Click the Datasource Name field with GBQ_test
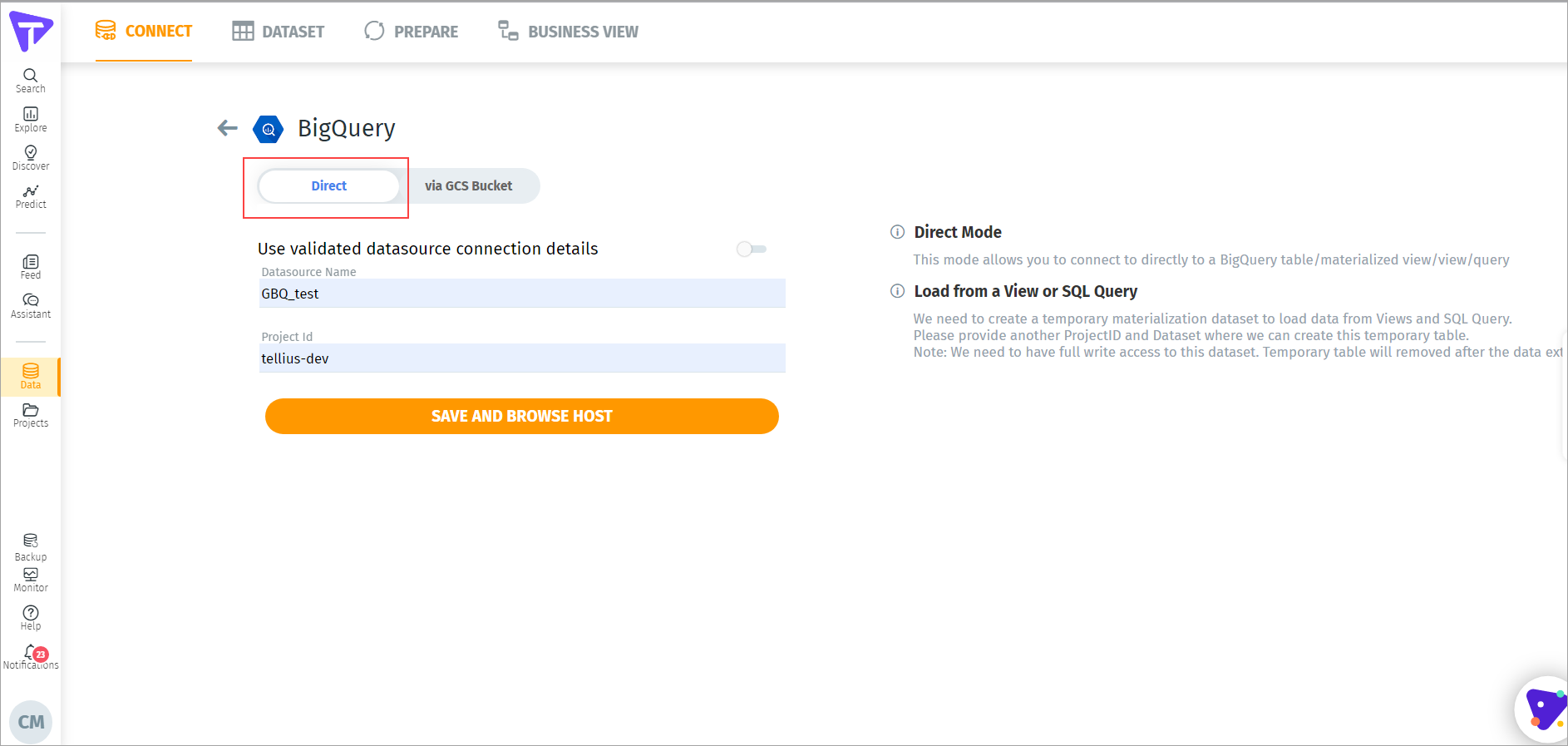1568x746 pixels. 522,294
